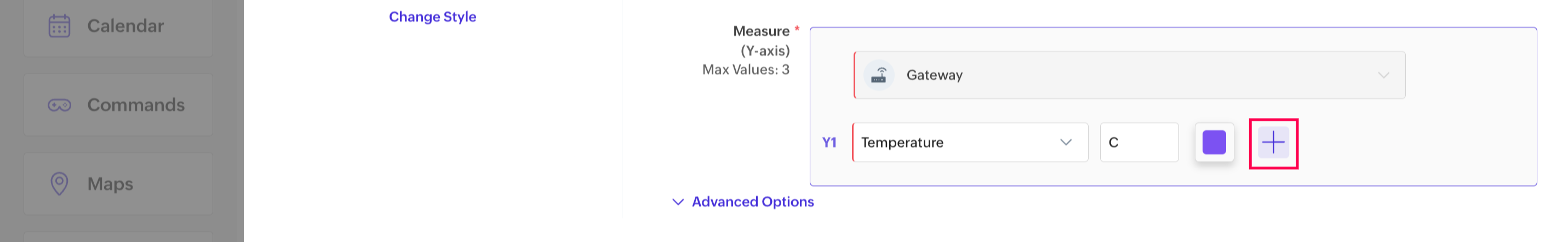Click the unit input field containing C

[x=1138, y=143]
